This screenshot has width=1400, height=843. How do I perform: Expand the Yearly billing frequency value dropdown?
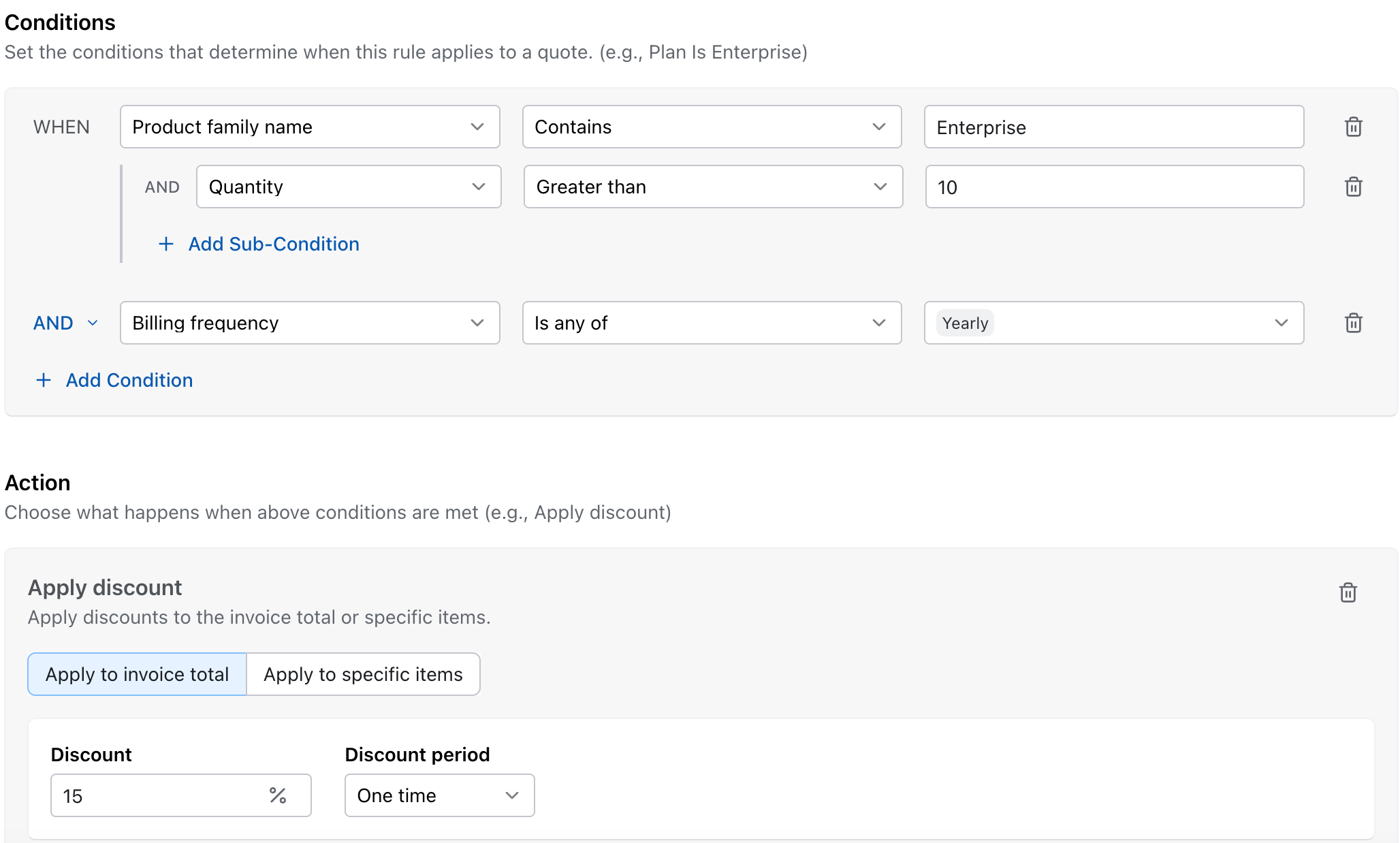point(1114,323)
